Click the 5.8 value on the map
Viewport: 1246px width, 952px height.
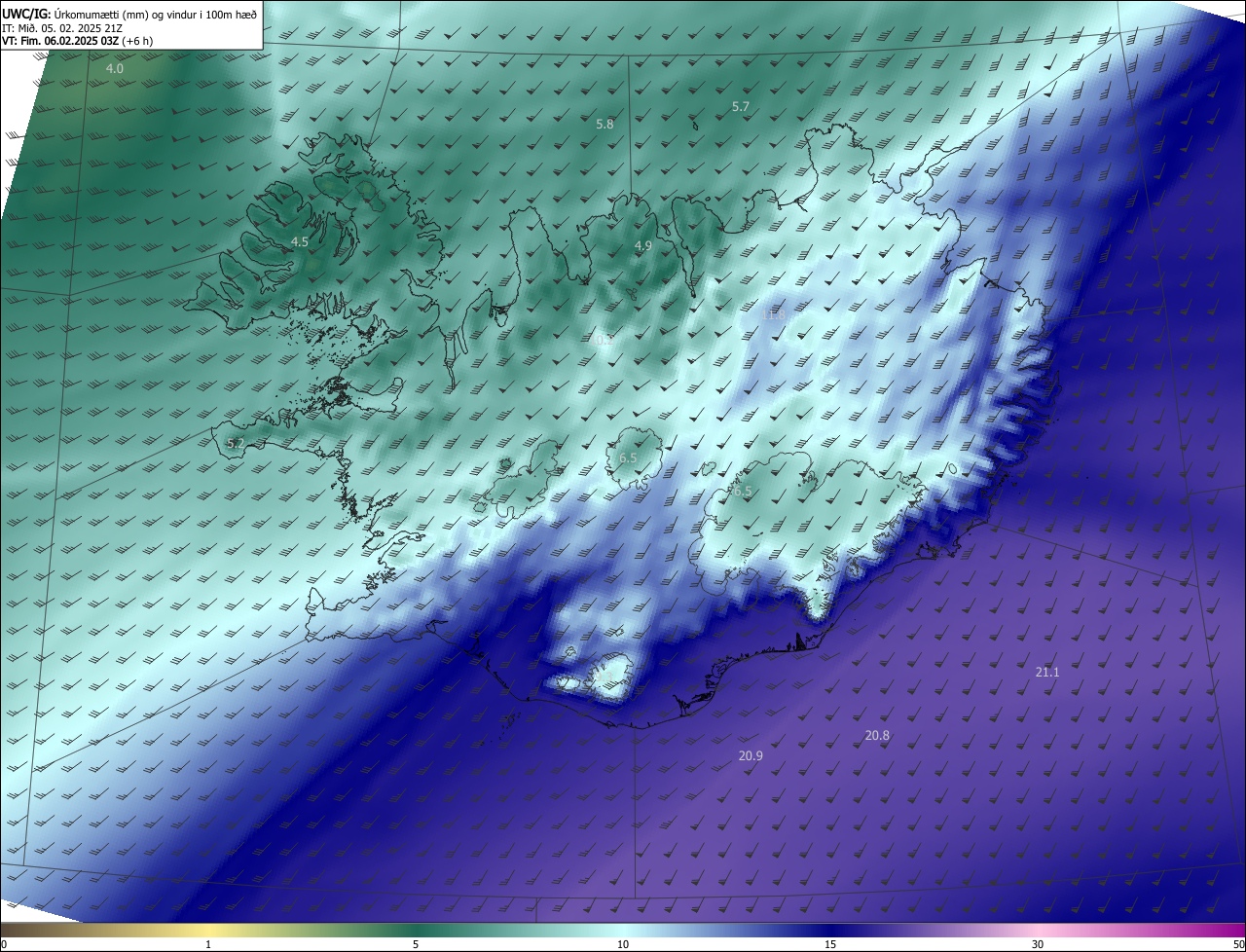605,125
